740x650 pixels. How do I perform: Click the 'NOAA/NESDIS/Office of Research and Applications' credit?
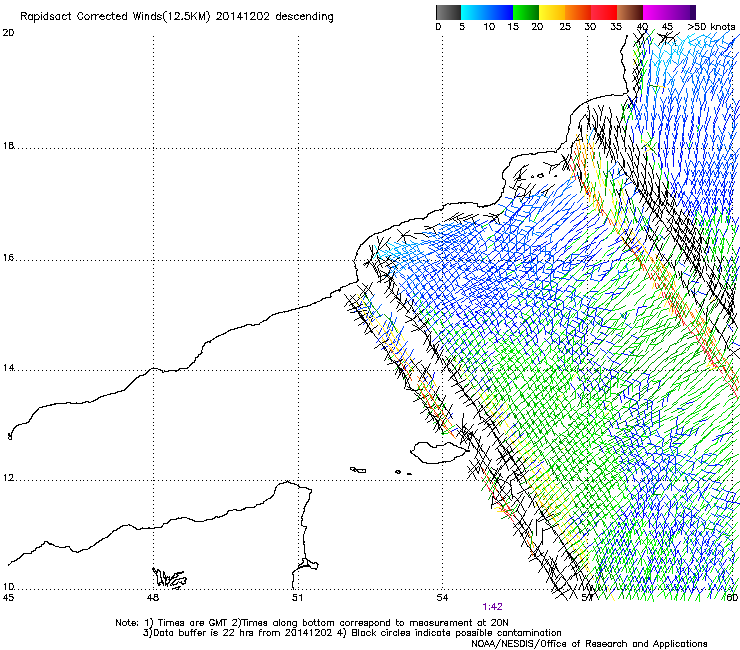click(x=589, y=644)
